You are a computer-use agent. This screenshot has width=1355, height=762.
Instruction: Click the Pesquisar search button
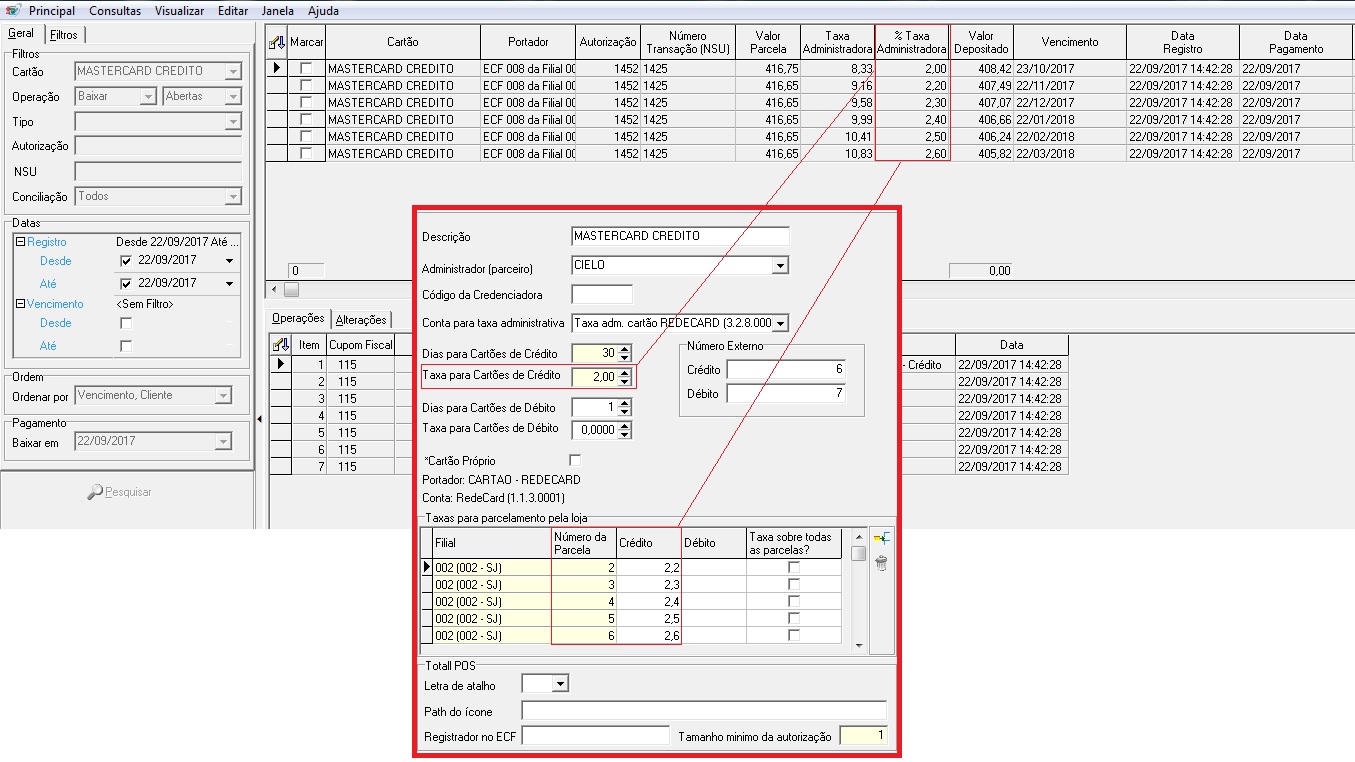120,492
